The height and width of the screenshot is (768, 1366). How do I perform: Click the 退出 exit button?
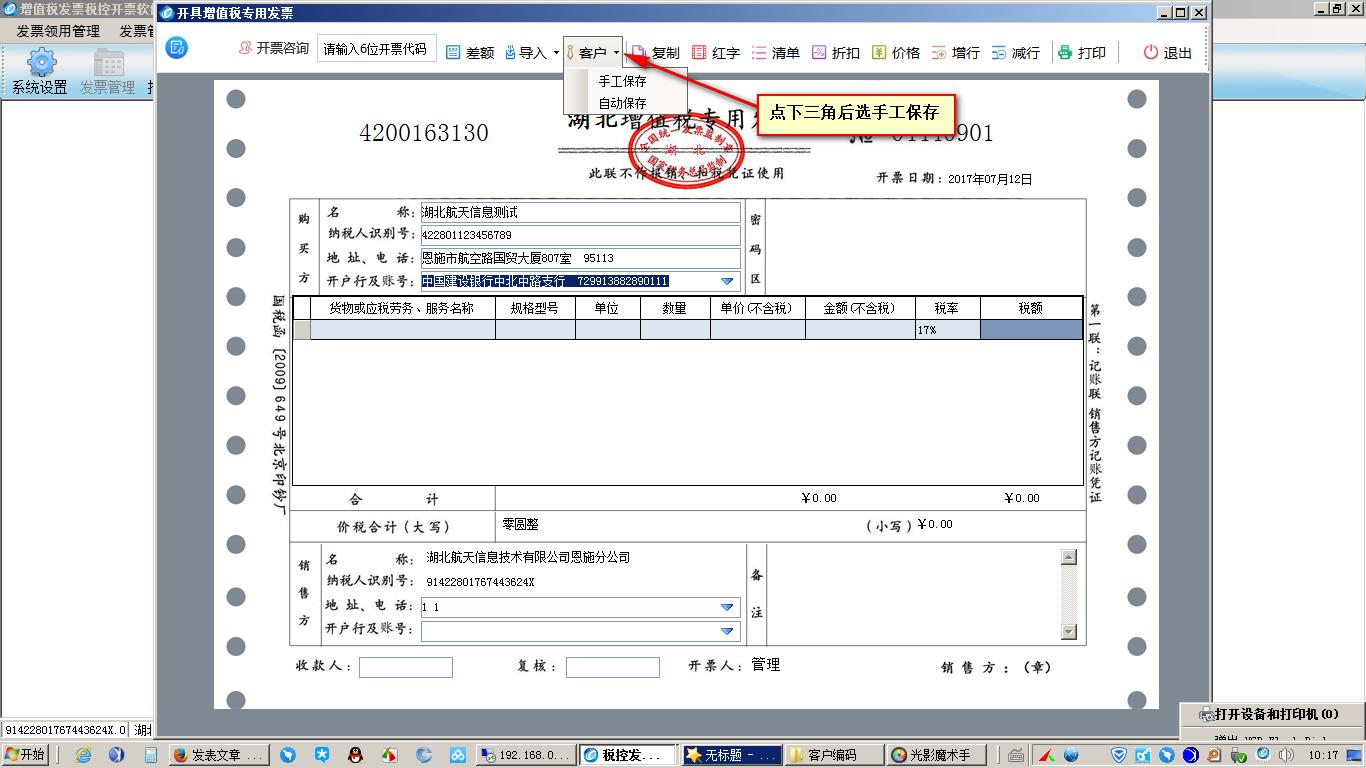1167,52
